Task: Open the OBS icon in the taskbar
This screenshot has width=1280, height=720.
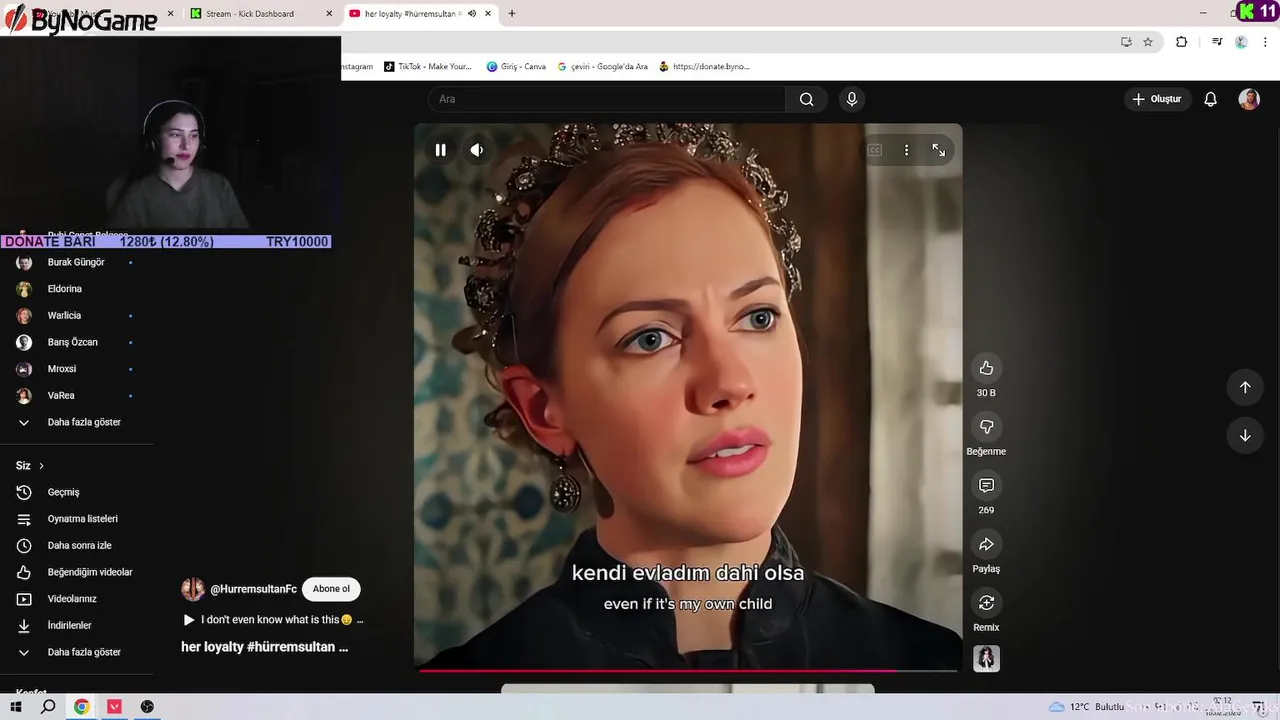Action: [147, 707]
